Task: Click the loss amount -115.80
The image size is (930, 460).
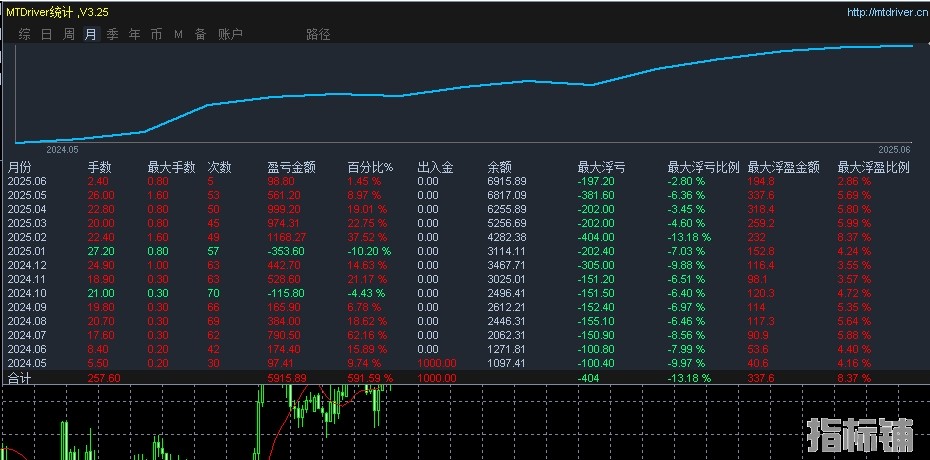Action: pos(286,293)
